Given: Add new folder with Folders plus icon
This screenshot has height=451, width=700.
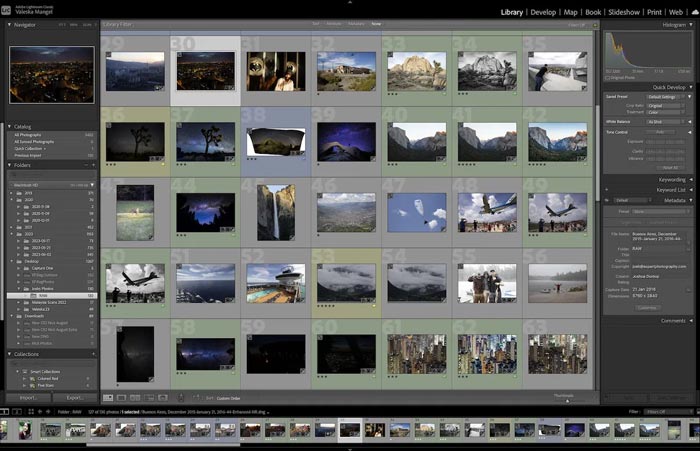Looking at the screenshot, I should pyautogui.click(x=93, y=165).
